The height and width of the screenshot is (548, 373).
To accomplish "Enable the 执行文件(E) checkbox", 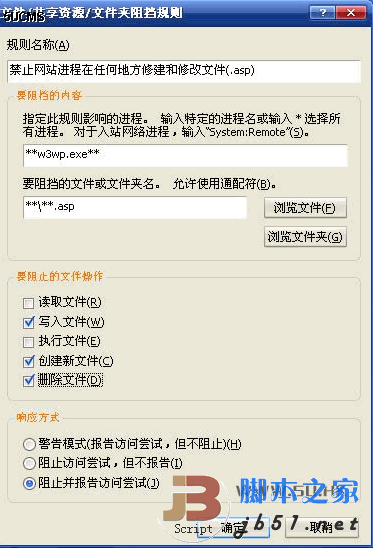I will (x=28, y=342).
